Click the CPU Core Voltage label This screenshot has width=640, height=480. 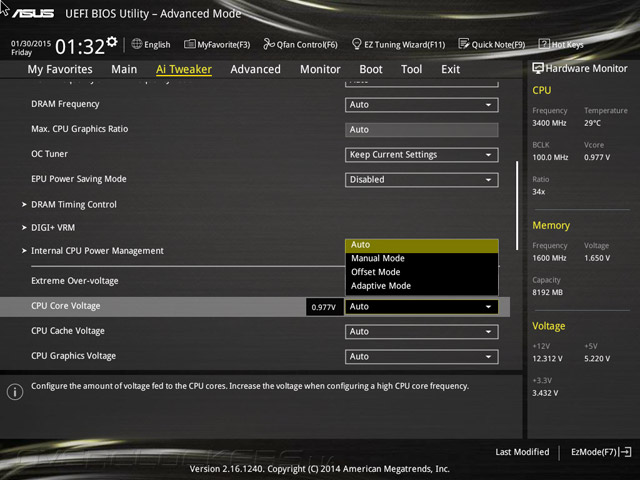tap(66, 306)
